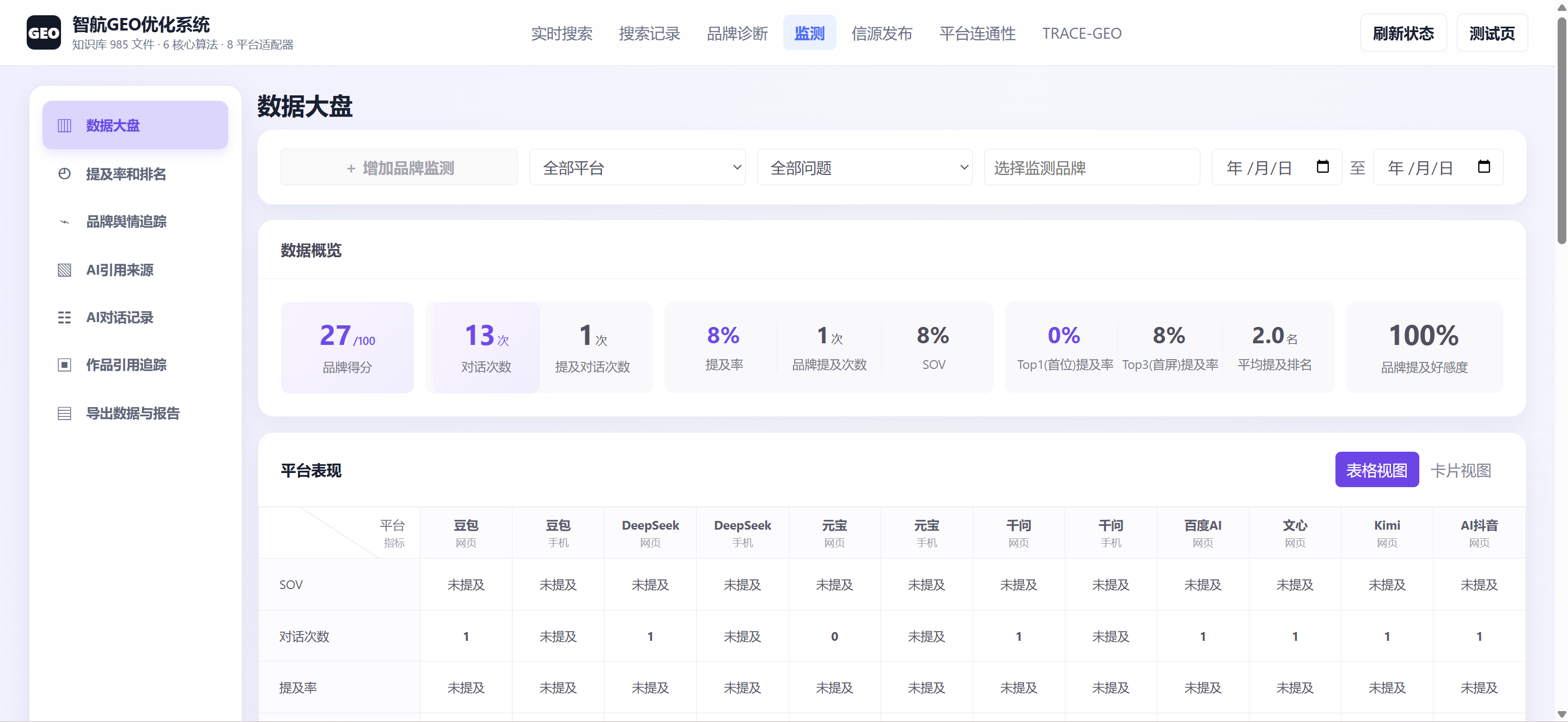Focus the 选择监测品牌 input field
Screen dimensions: 1568x722
1092,167
